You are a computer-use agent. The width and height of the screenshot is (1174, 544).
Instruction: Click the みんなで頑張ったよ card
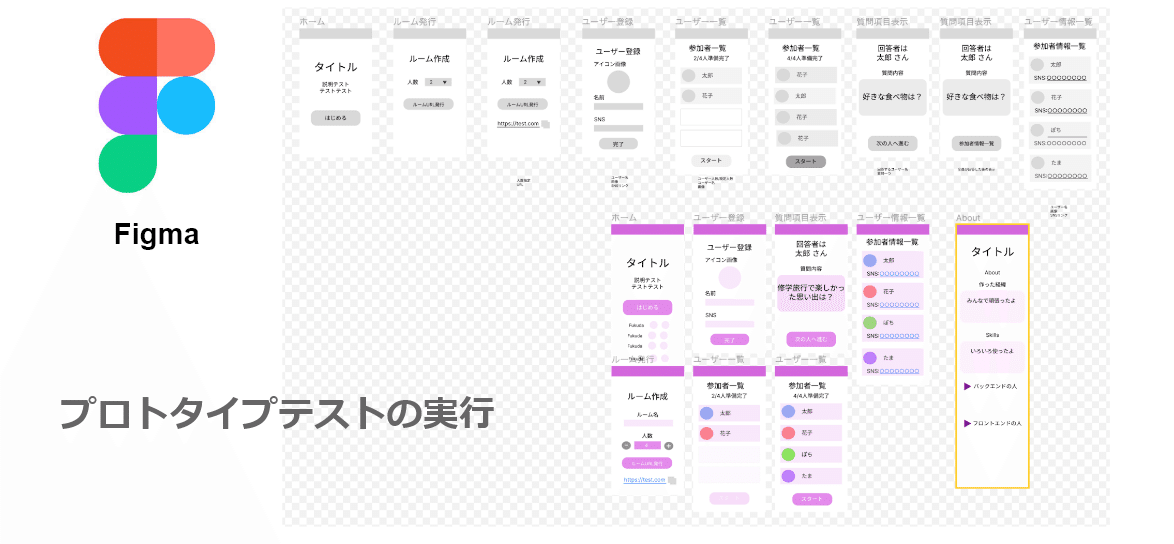992,307
